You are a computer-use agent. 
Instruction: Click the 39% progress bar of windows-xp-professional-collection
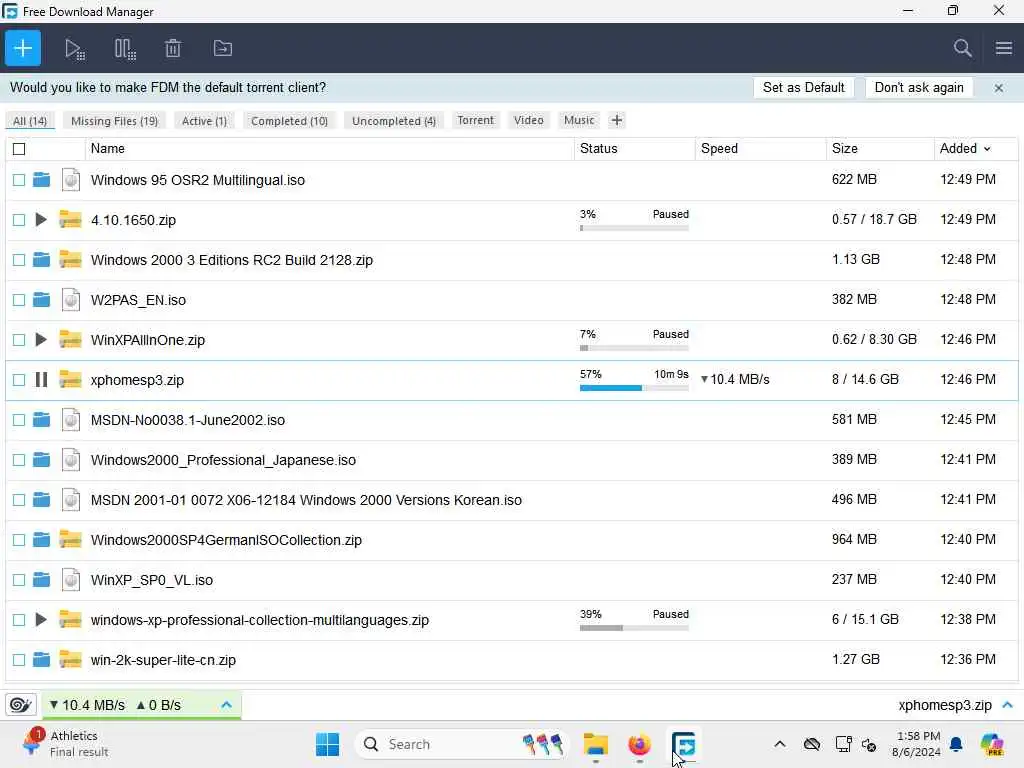click(x=634, y=628)
